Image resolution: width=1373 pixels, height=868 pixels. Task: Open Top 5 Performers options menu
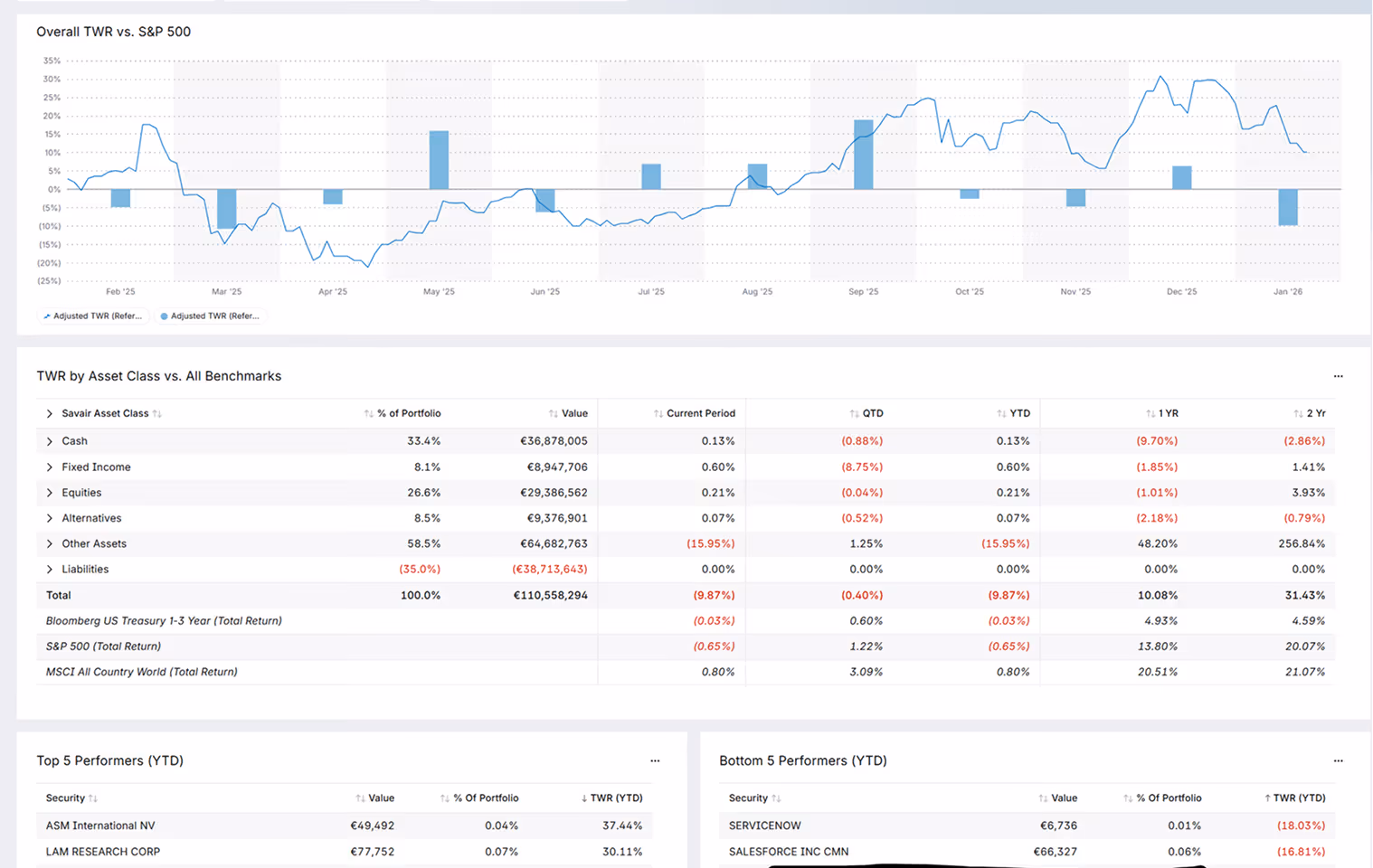(655, 760)
